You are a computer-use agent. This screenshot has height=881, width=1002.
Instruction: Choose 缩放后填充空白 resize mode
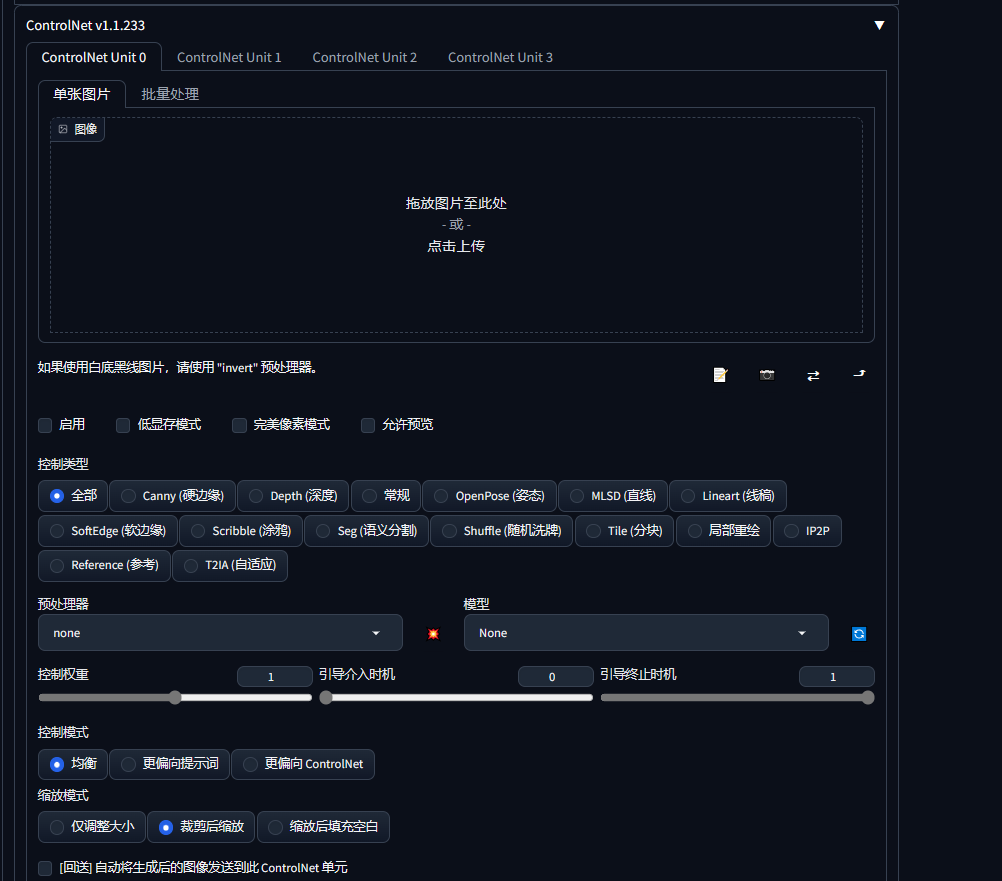pos(322,827)
